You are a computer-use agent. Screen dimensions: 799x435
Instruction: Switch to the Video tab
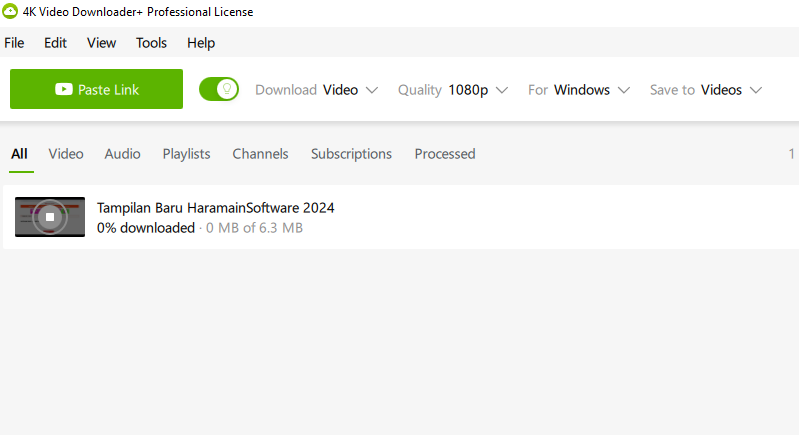[66, 154]
